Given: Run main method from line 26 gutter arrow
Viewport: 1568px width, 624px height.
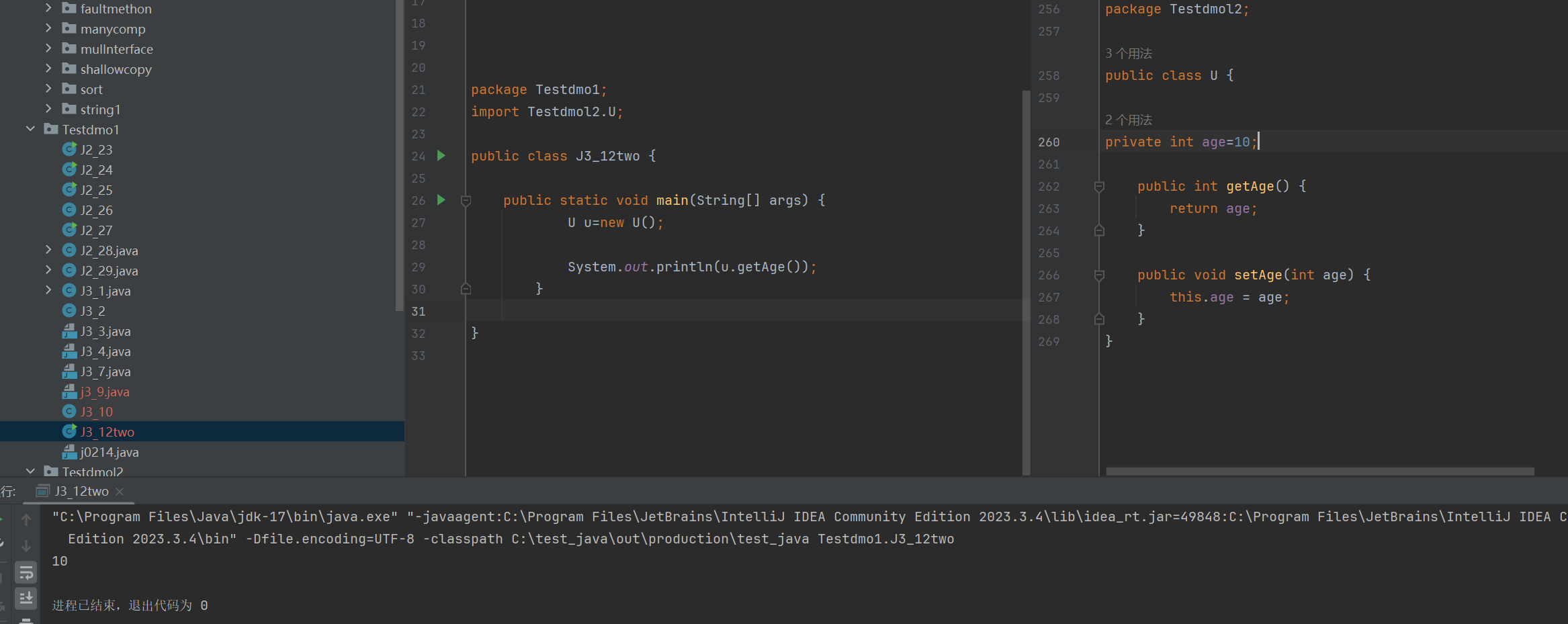Looking at the screenshot, I should click(x=441, y=200).
